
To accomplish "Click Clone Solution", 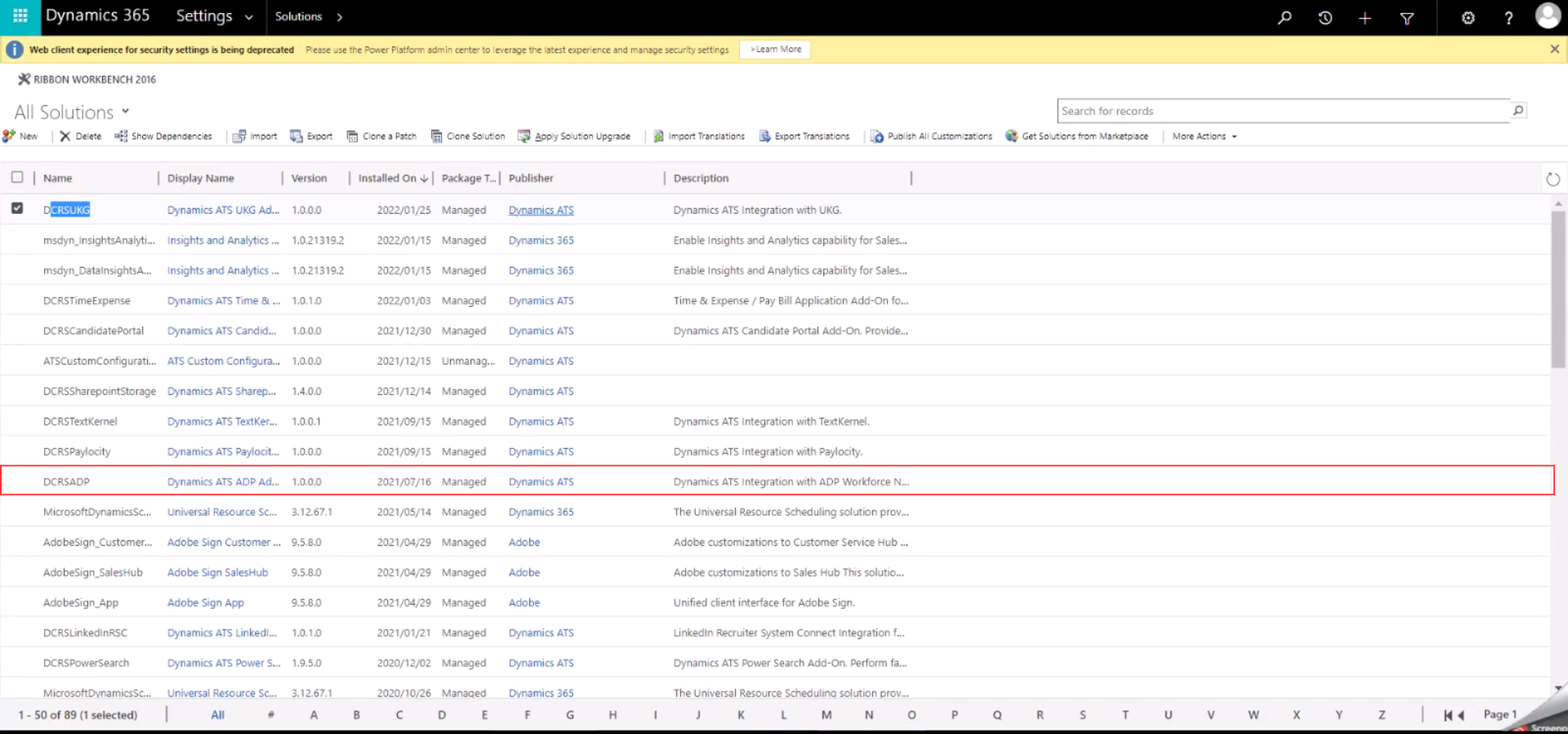I will 468,136.
